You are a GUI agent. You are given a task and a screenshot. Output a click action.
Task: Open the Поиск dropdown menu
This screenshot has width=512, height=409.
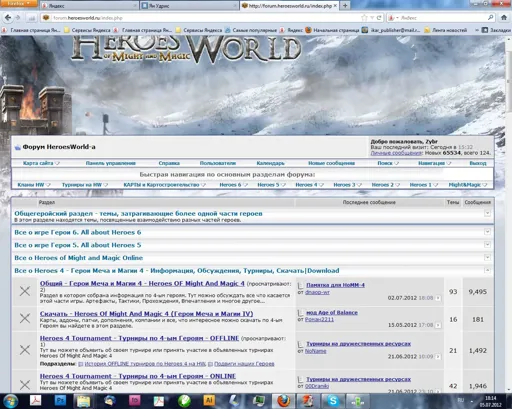[x=388, y=163]
